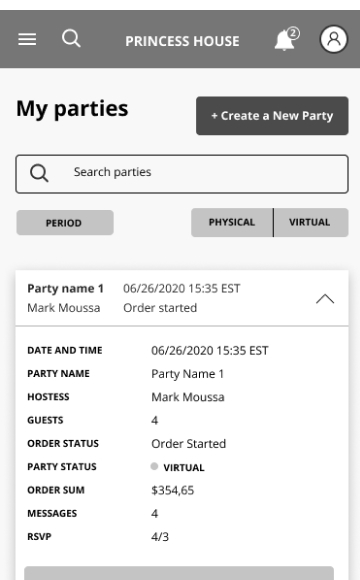The image size is (360, 580).
Task: Click the Mark Moussa hostess value
Action: coord(188,397)
